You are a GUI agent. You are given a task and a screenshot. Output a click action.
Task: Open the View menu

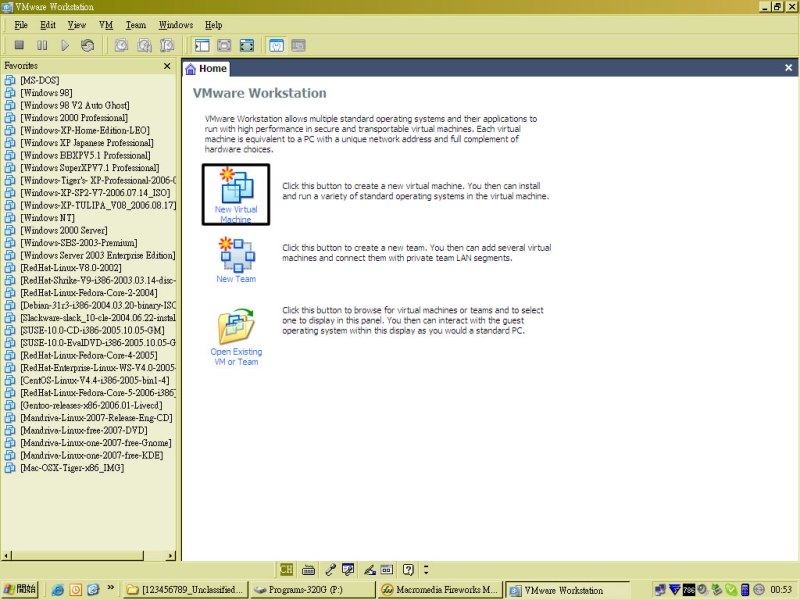[x=77, y=24]
